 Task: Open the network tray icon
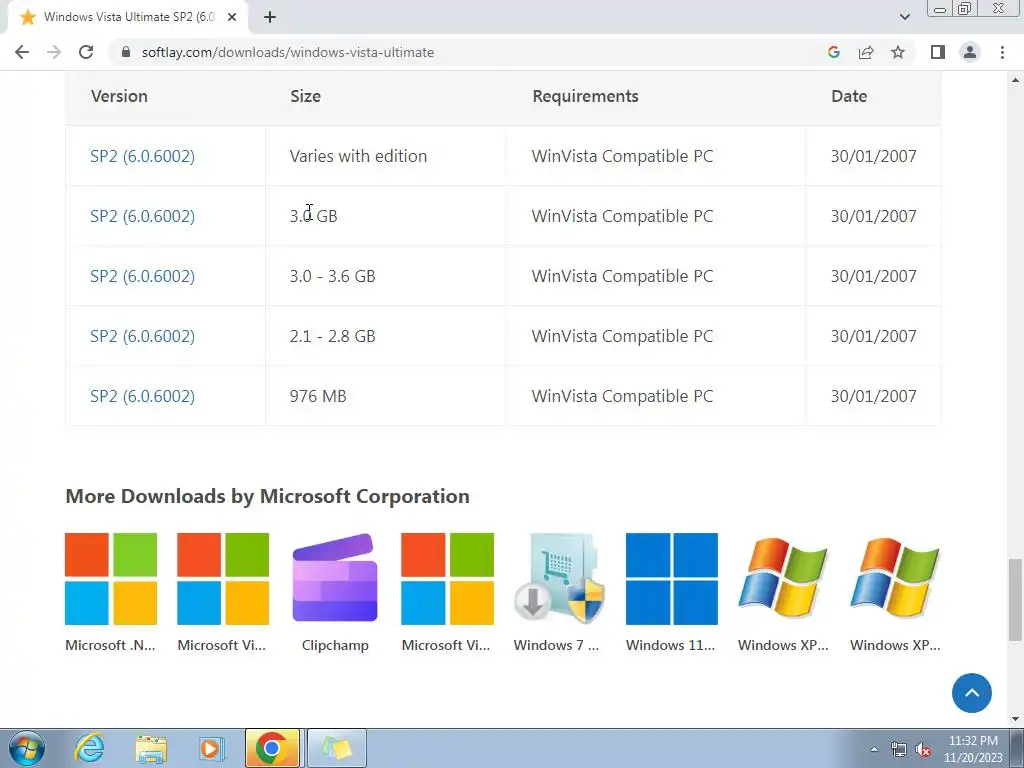coord(899,750)
